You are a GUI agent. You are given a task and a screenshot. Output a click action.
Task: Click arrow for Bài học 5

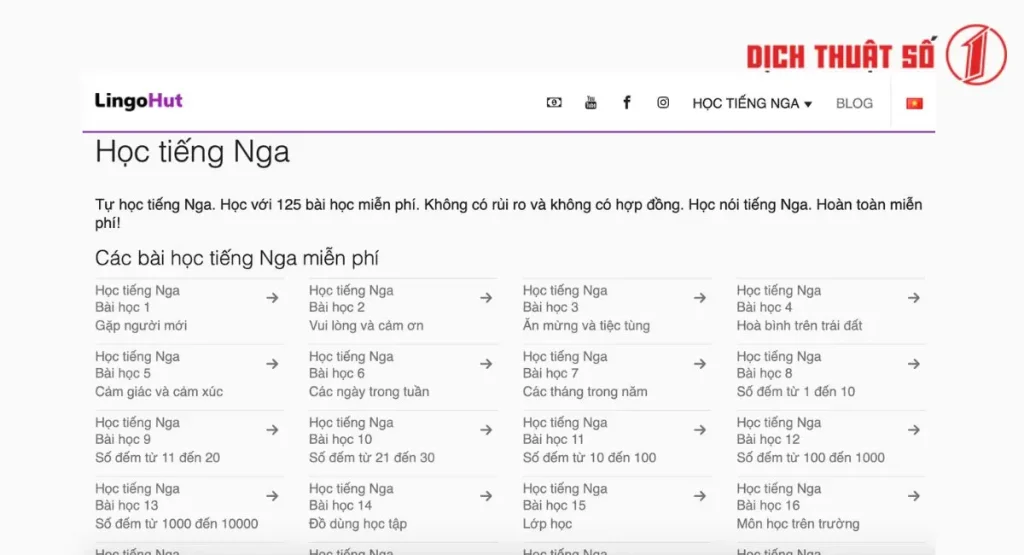point(272,364)
